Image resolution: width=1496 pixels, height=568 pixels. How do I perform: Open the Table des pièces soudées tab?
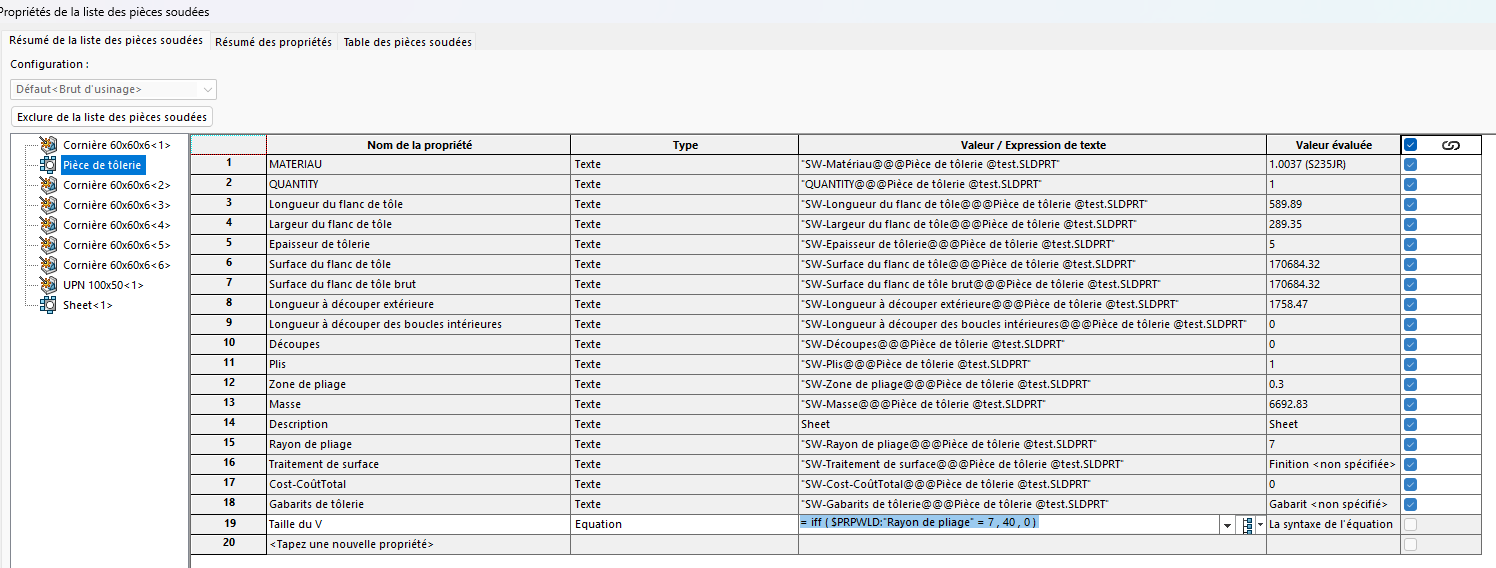pos(407,42)
